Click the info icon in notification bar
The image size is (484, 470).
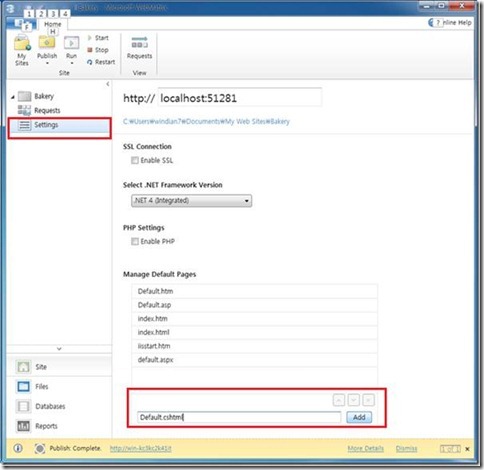coord(18,448)
